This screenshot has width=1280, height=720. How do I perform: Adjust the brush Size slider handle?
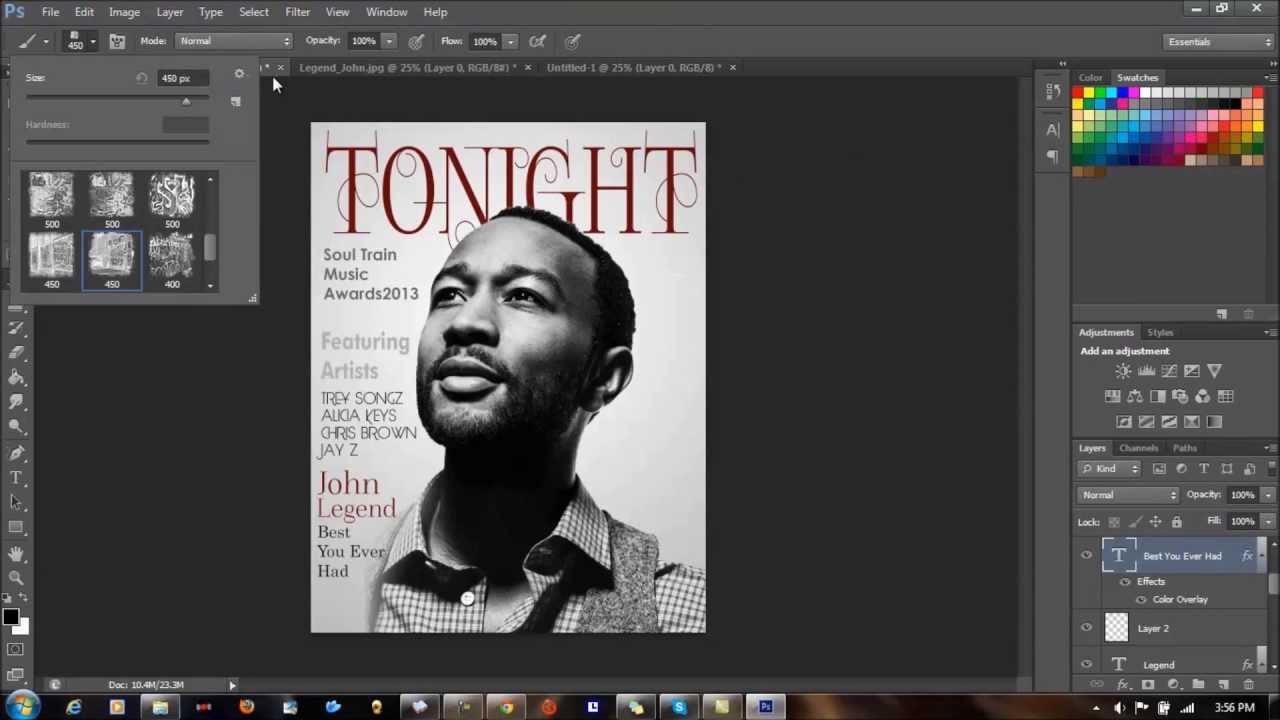(x=185, y=101)
